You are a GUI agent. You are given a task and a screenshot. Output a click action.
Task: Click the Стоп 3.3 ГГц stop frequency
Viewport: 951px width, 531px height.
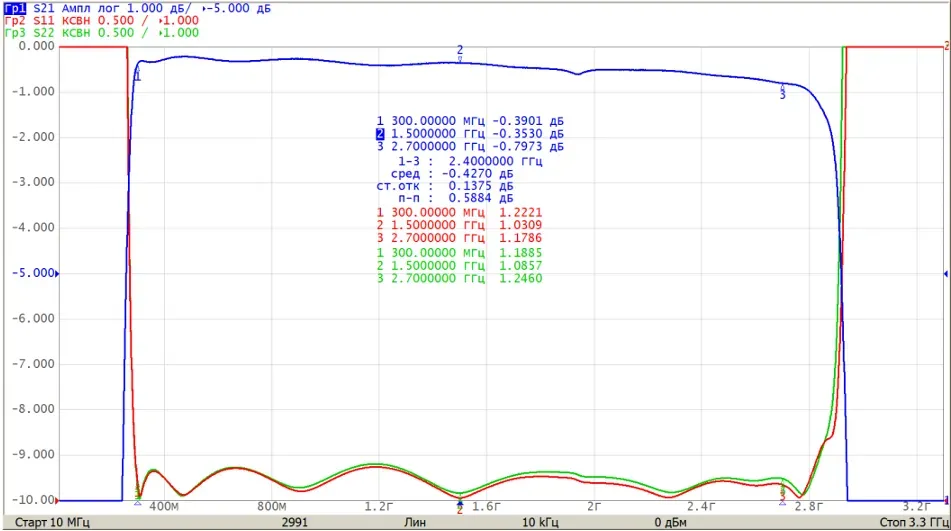pos(914,523)
